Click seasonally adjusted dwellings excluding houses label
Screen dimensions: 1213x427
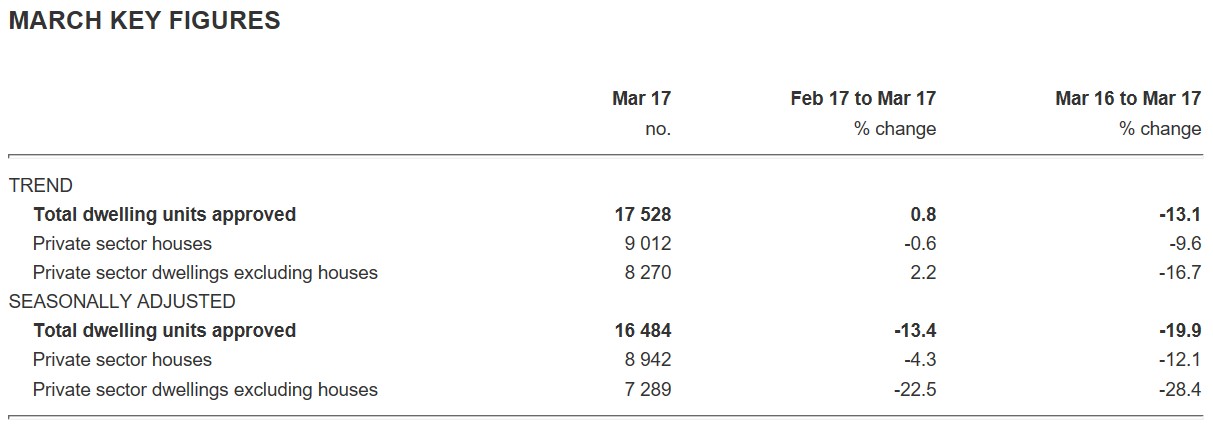205,389
